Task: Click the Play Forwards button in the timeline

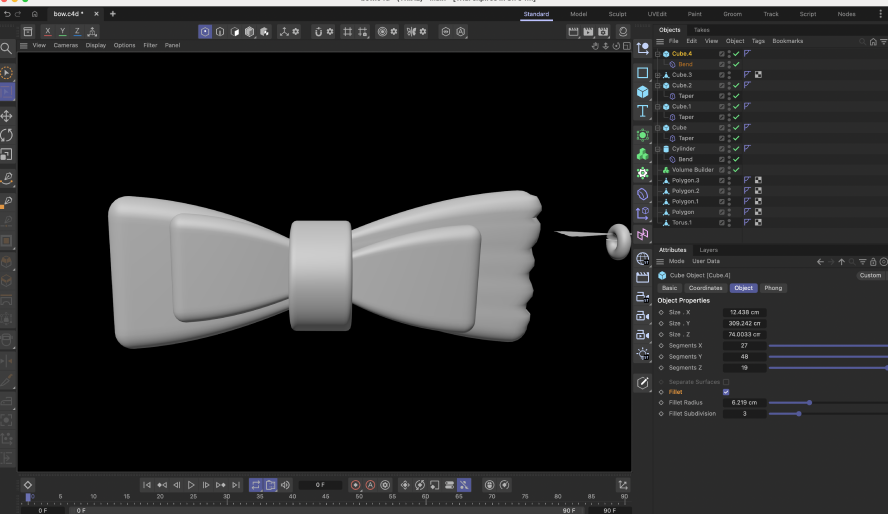Action: [191, 485]
